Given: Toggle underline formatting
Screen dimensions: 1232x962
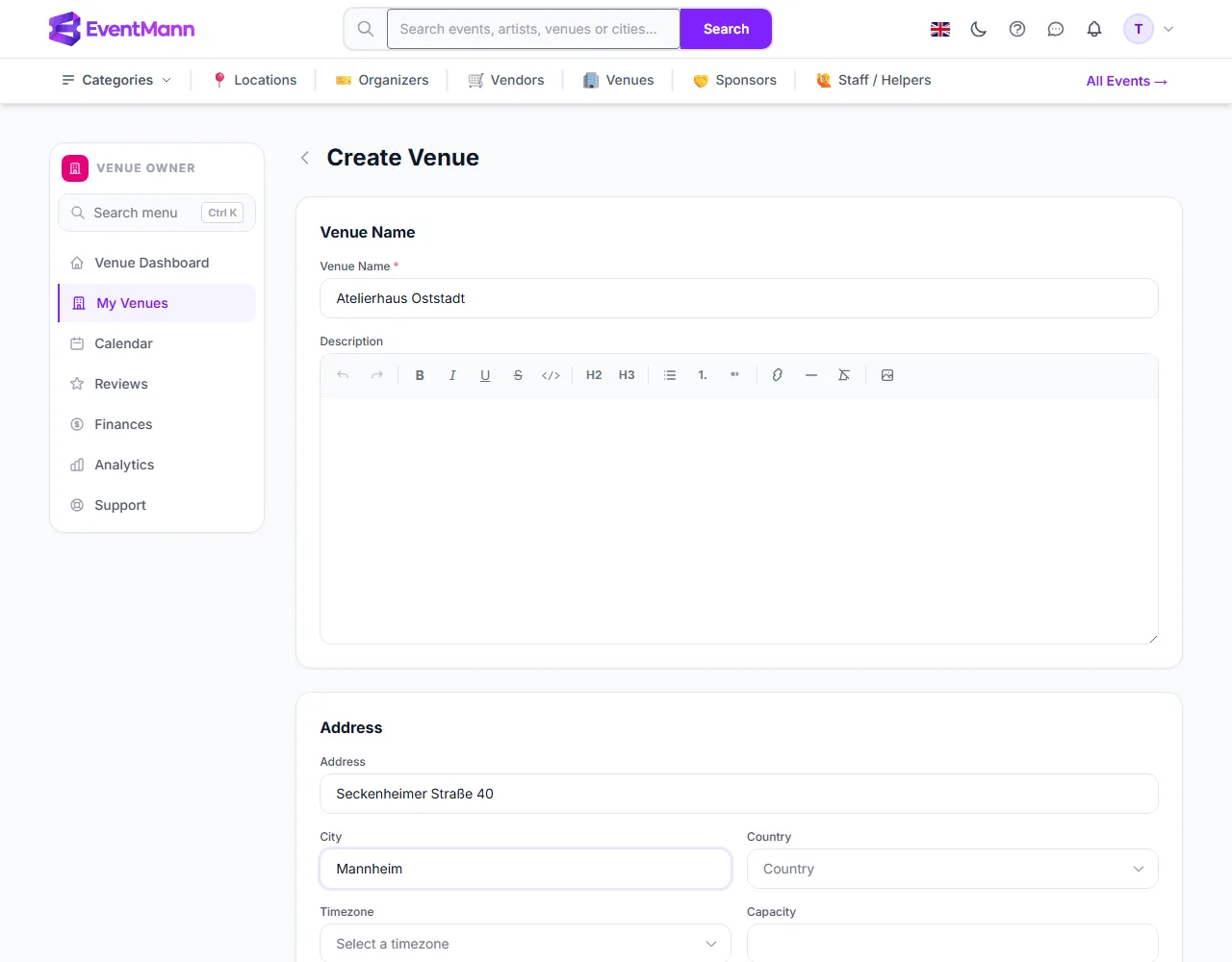Looking at the screenshot, I should [485, 375].
